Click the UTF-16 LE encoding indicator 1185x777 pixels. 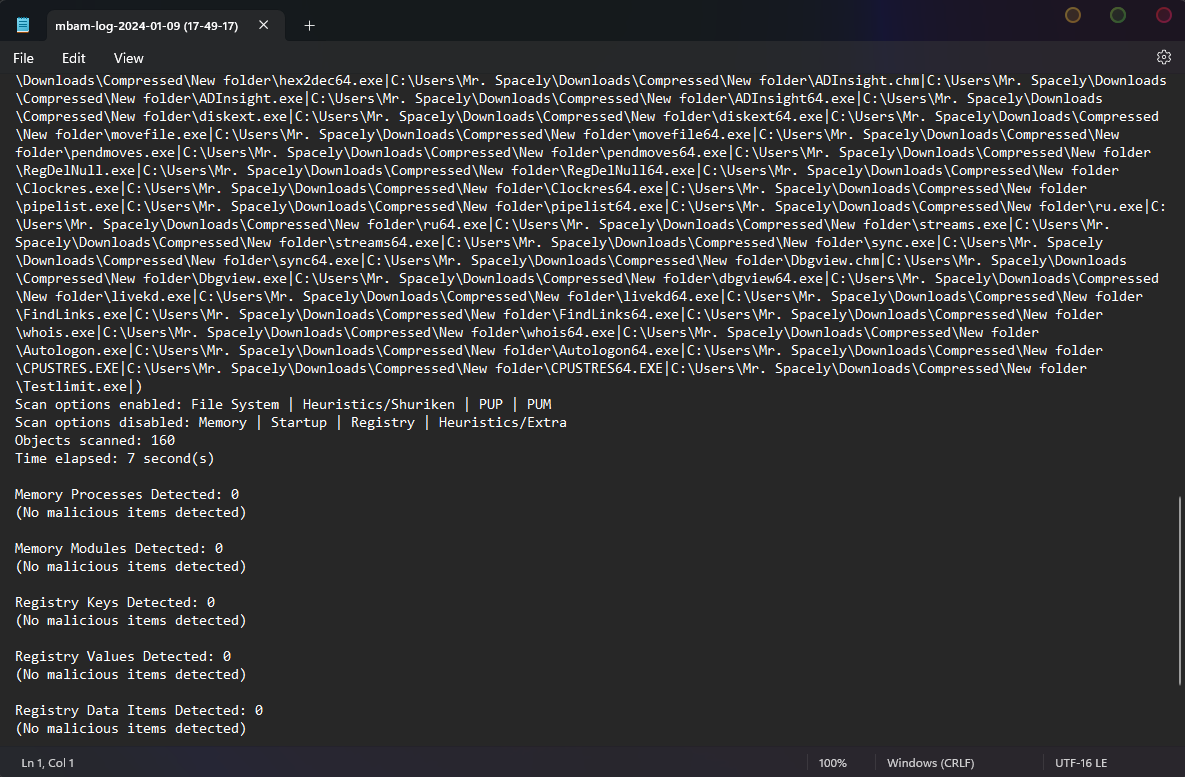pyautogui.click(x=1081, y=763)
